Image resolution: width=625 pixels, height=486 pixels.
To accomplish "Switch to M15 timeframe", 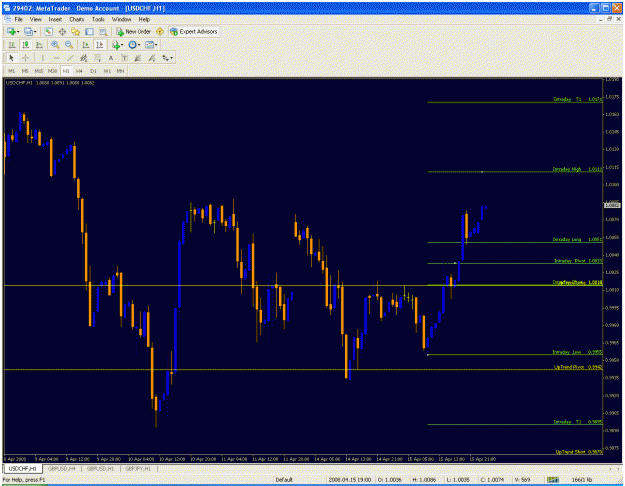I will click(x=39, y=71).
